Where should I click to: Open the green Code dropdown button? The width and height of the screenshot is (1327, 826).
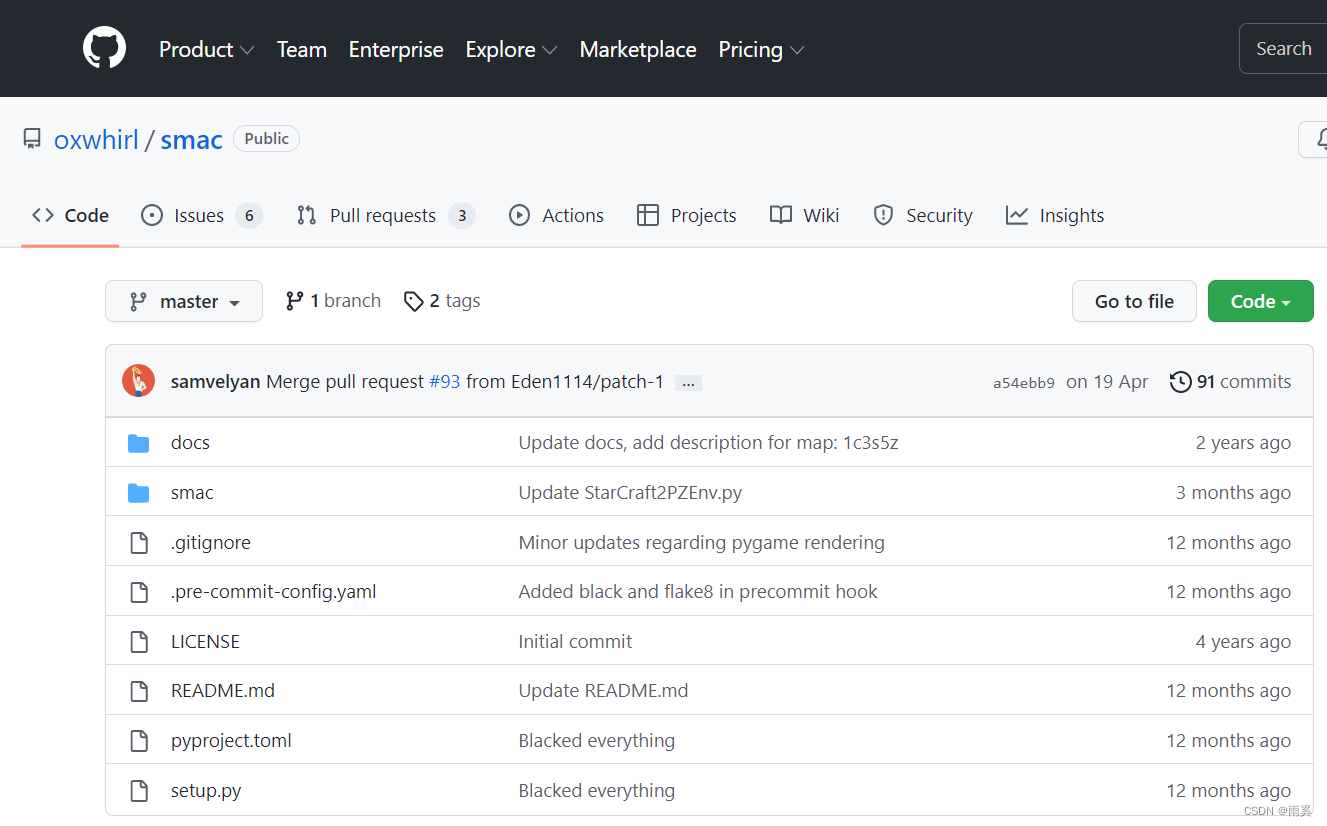click(x=1260, y=301)
